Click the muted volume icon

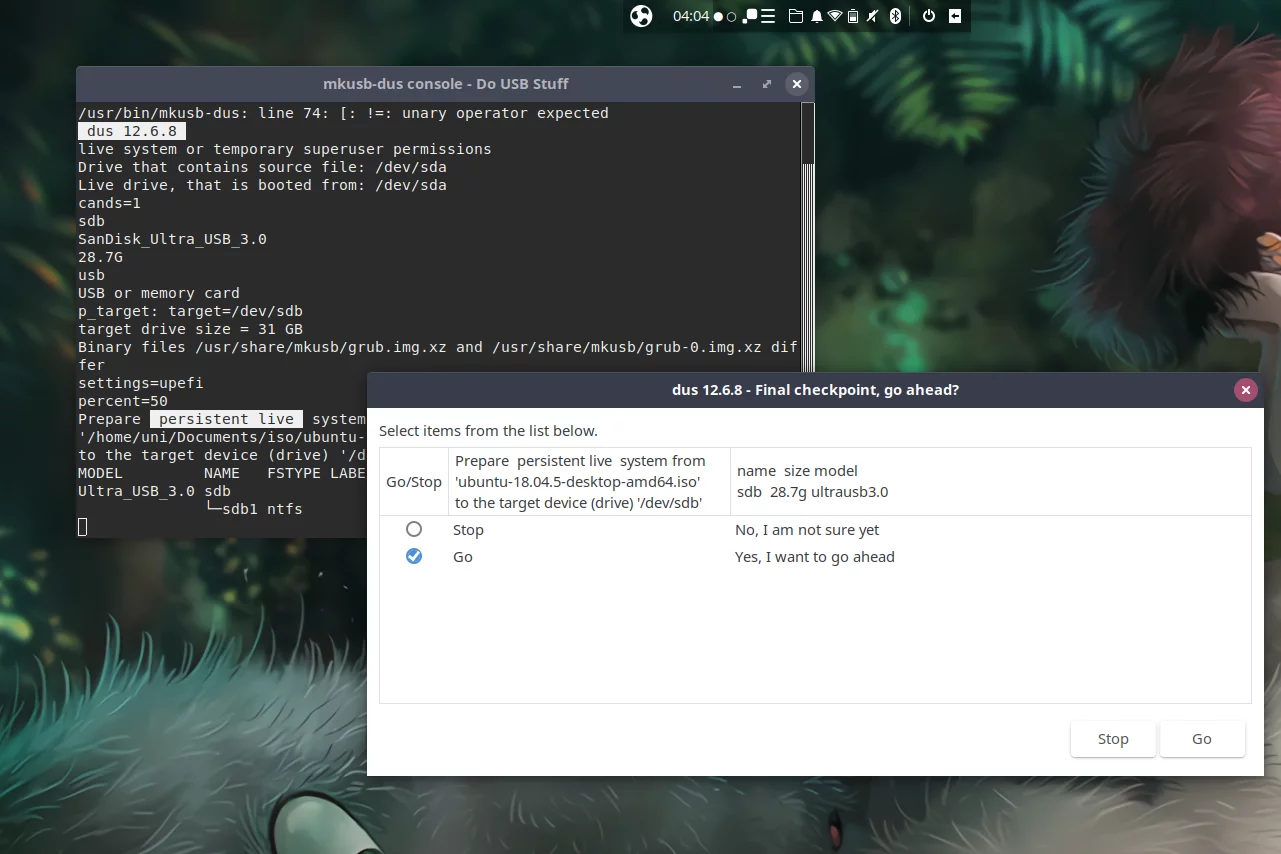873,16
